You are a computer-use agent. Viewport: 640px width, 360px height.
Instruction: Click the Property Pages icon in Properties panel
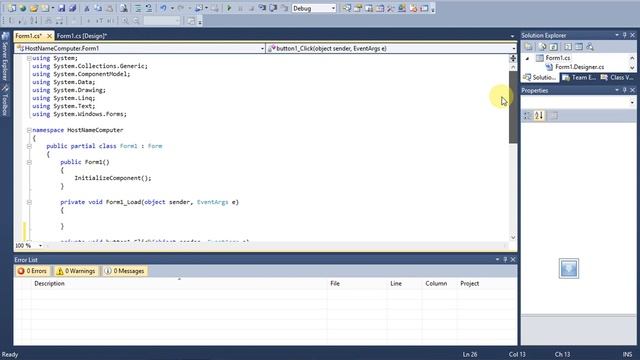pyautogui.click(x=553, y=116)
